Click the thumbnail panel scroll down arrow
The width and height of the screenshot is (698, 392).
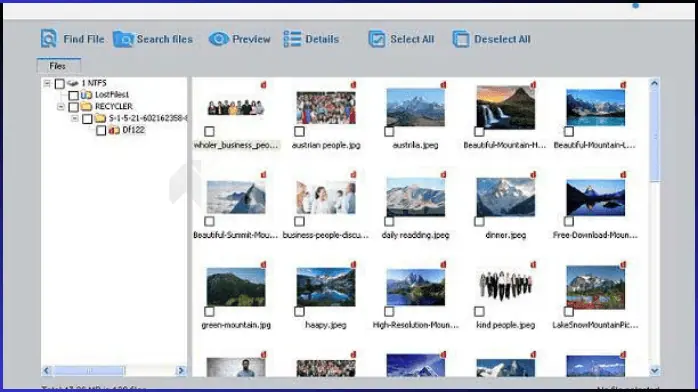[x=654, y=371]
